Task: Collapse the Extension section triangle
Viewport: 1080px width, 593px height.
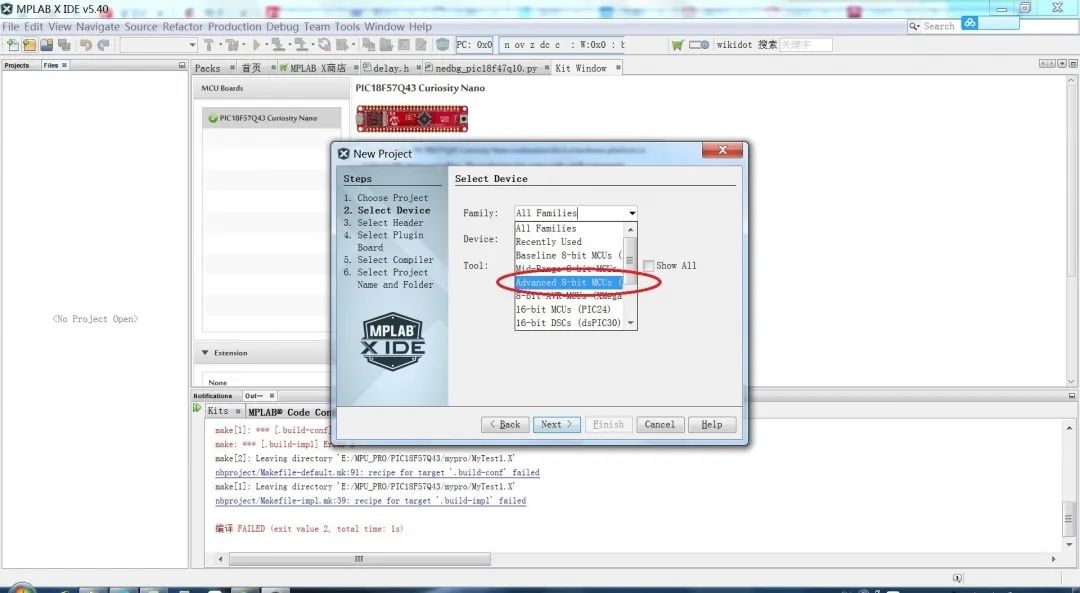Action: point(205,353)
